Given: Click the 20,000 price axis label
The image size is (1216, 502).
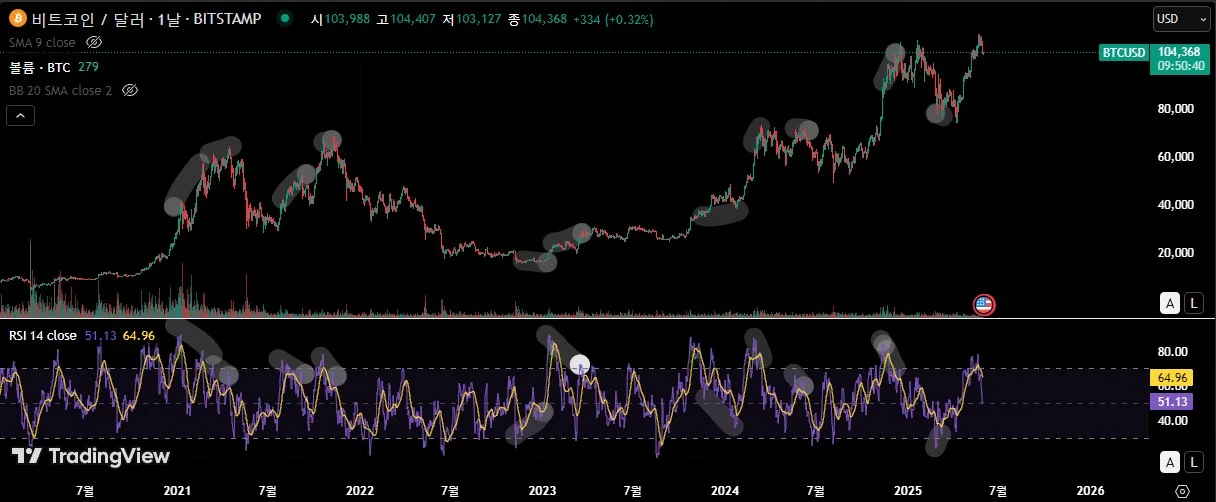Looking at the screenshot, I should (x=1176, y=253).
